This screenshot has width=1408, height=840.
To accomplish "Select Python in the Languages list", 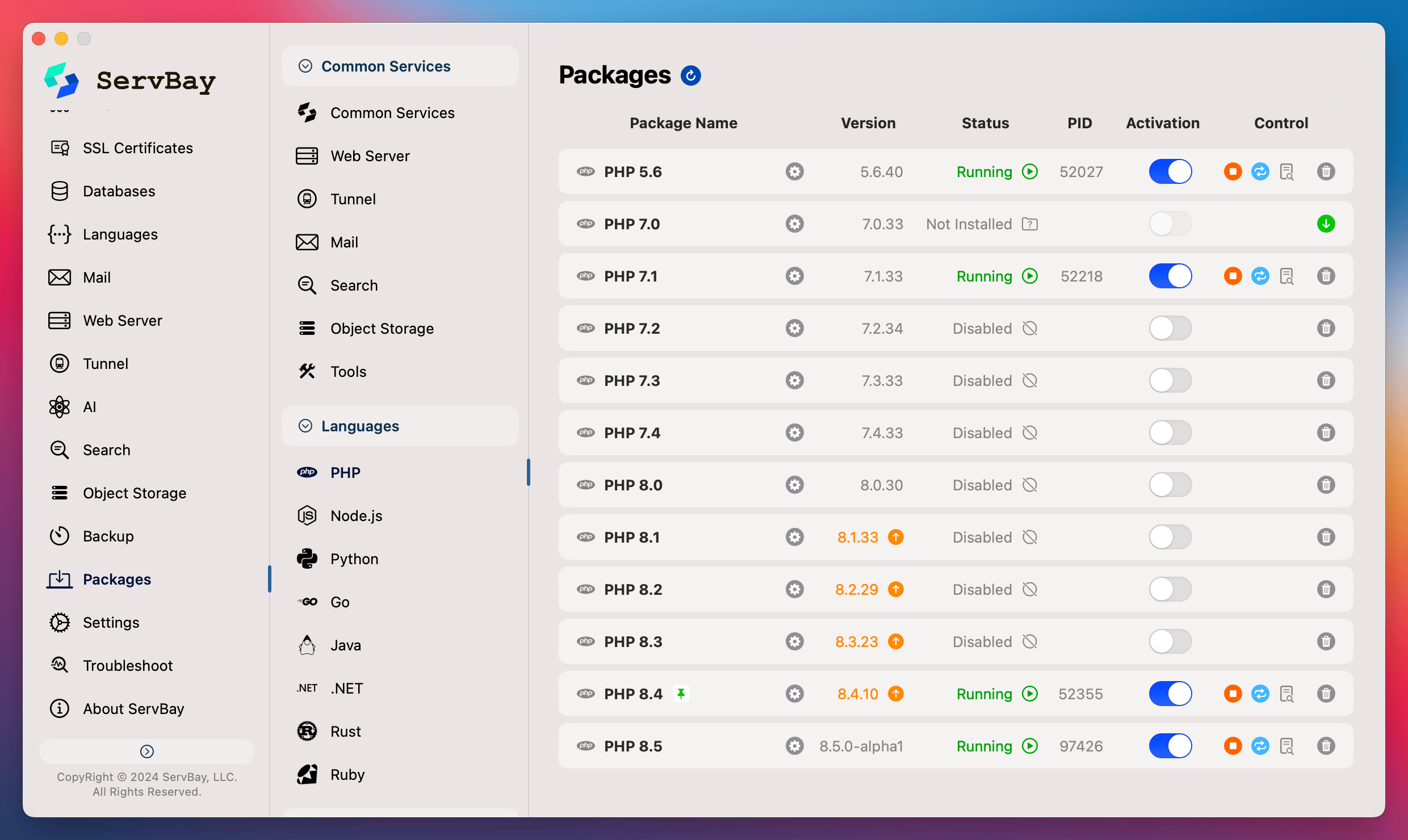I will tap(337, 559).
